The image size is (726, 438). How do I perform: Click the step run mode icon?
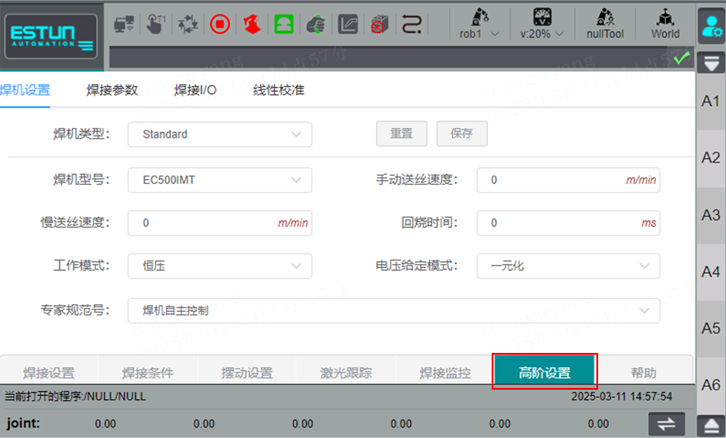click(412, 24)
